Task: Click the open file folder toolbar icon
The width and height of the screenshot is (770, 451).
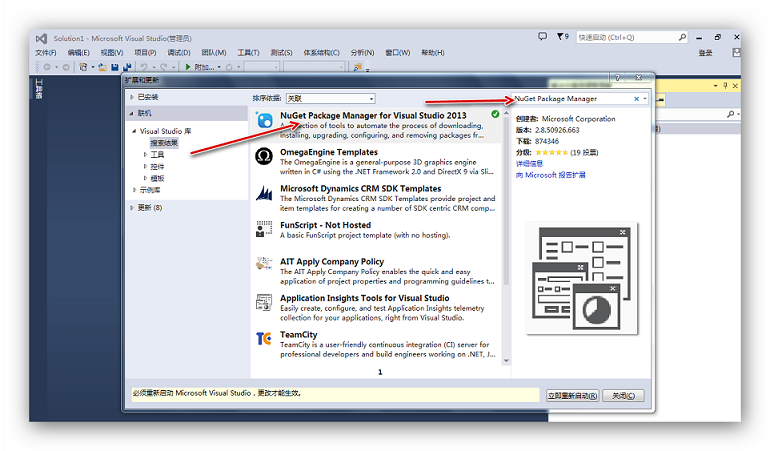Action: coord(102,67)
